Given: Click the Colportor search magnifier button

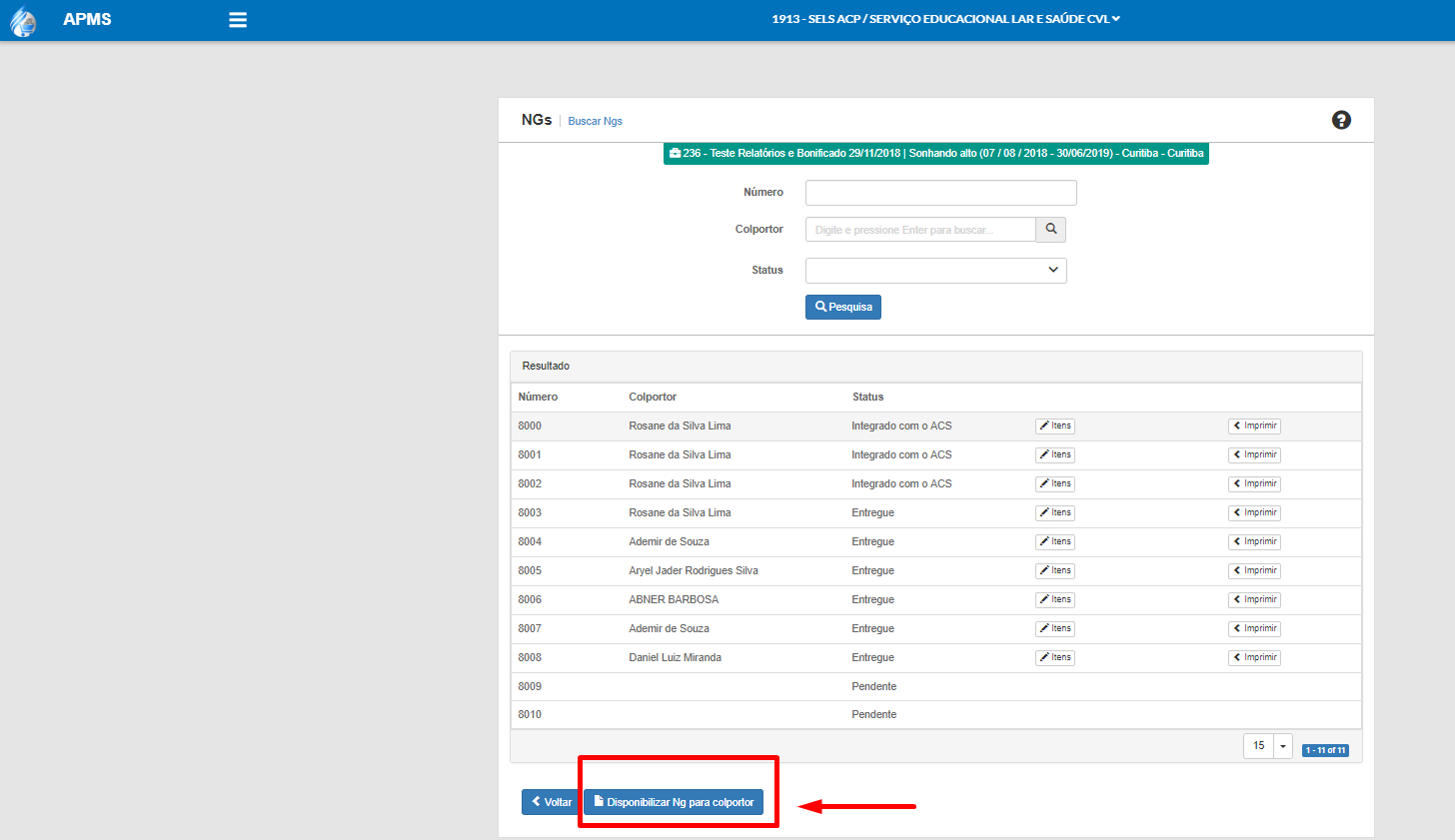Looking at the screenshot, I should point(1051,230).
